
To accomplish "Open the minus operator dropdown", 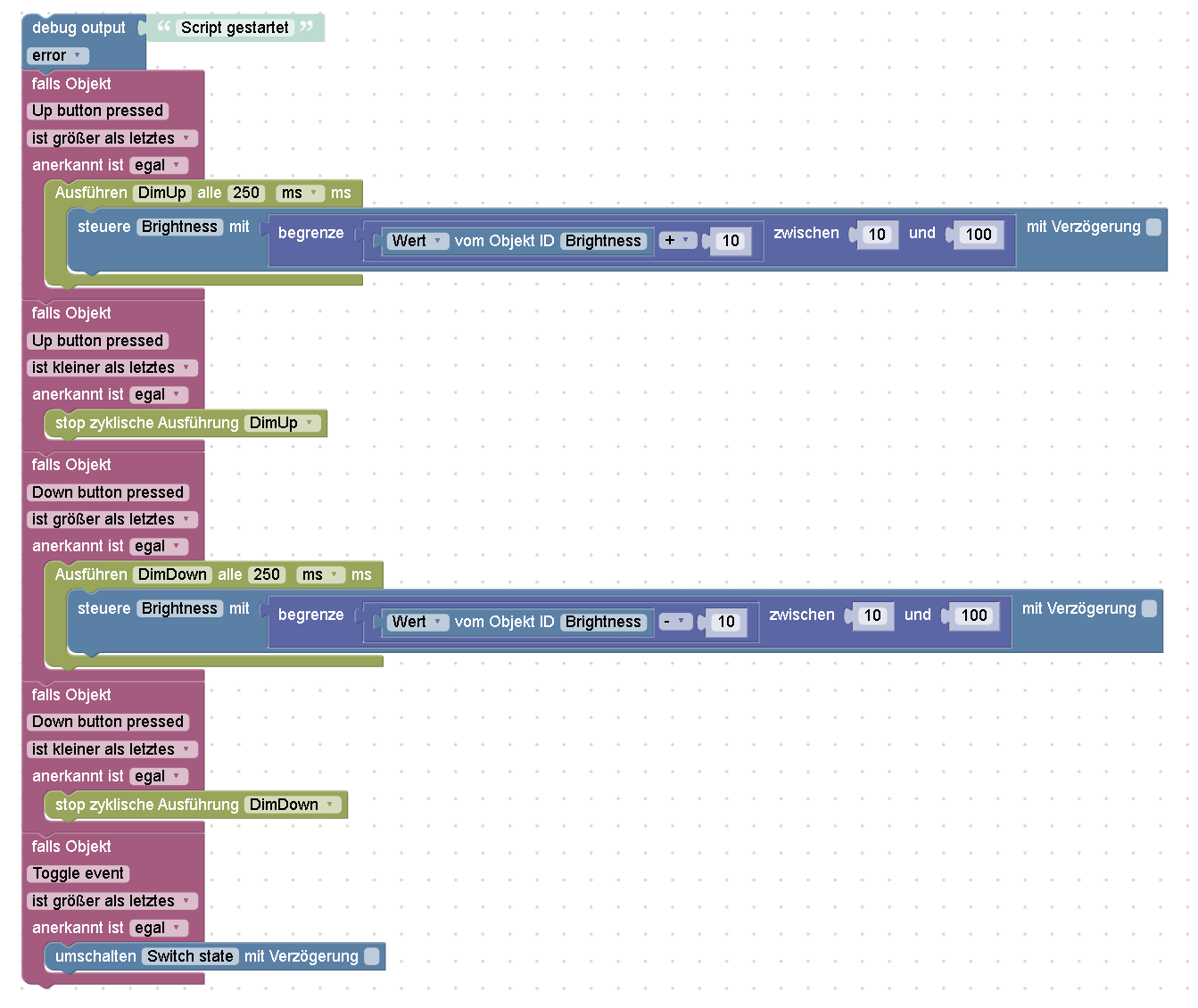I will (x=676, y=622).
